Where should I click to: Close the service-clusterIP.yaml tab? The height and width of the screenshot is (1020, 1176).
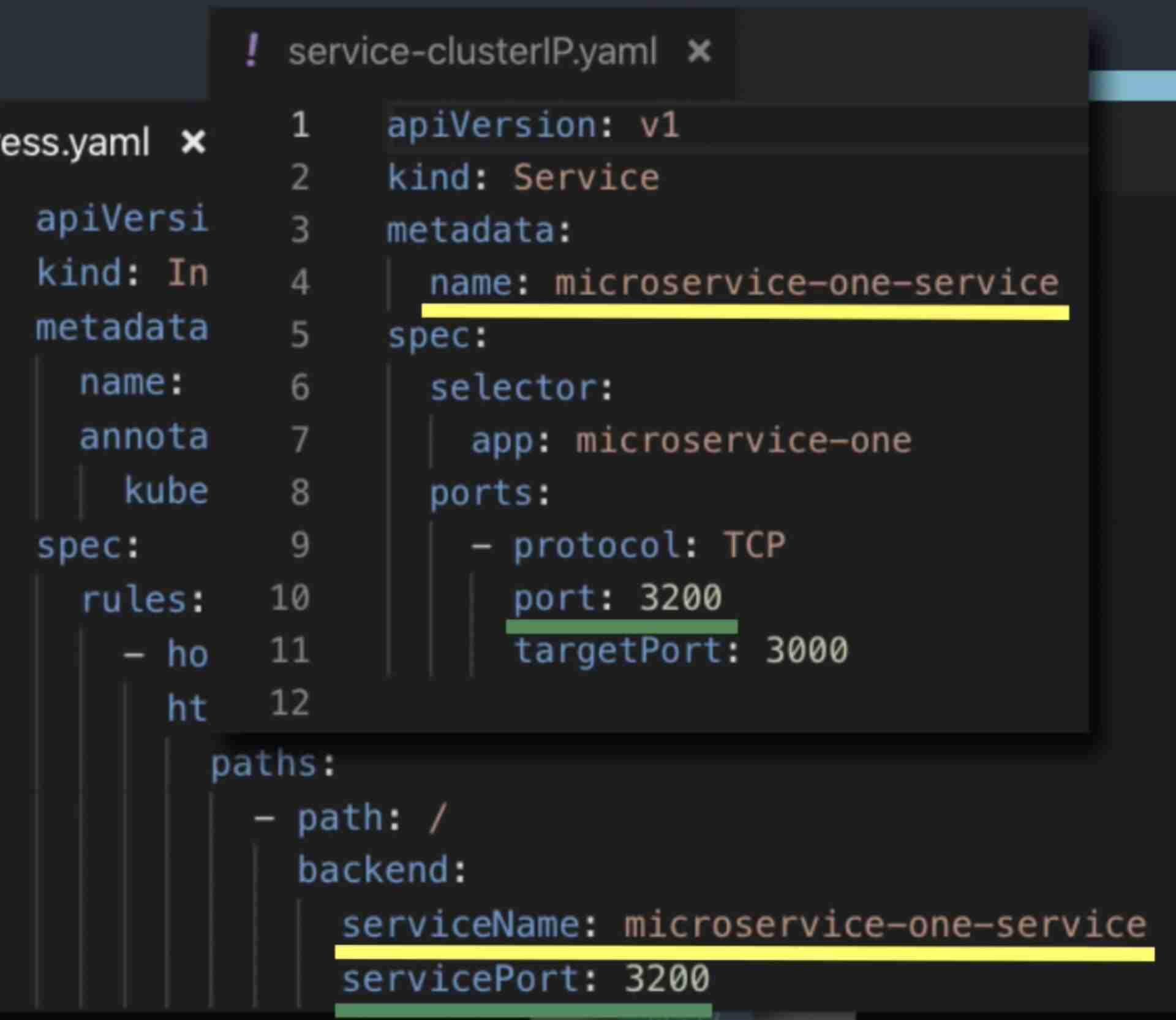pyautogui.click(x=699, y=51)
